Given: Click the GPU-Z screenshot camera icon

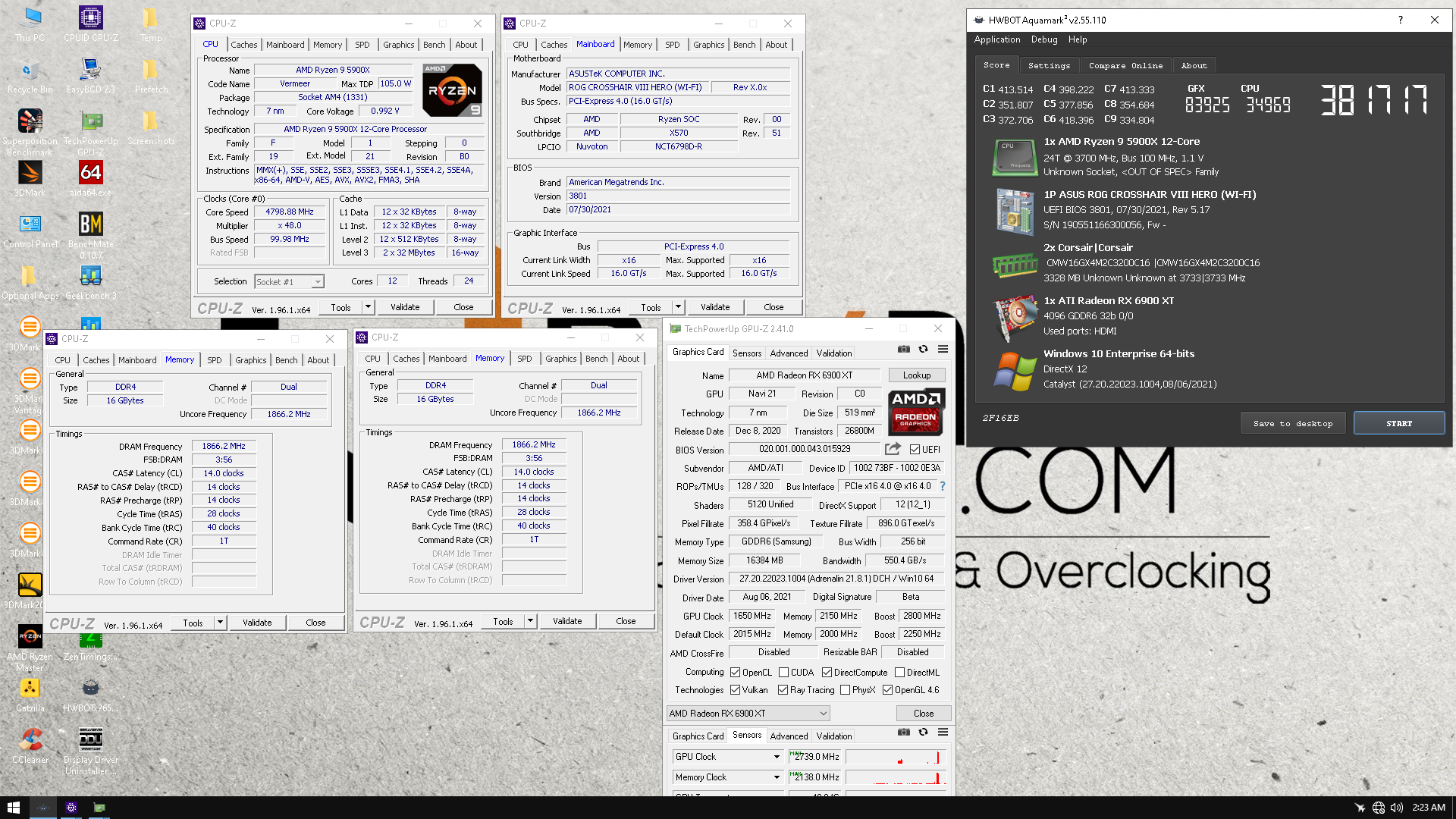Looking at the screenshot, I should [903, 349].
